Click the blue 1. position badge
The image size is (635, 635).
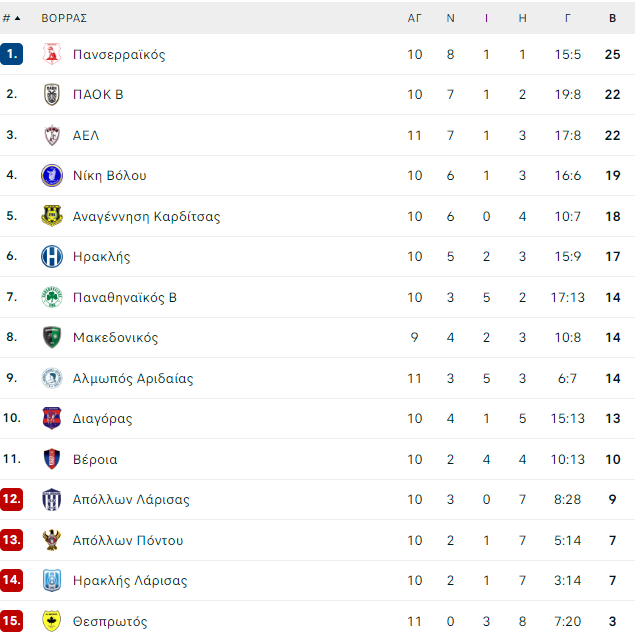point(11,54)
